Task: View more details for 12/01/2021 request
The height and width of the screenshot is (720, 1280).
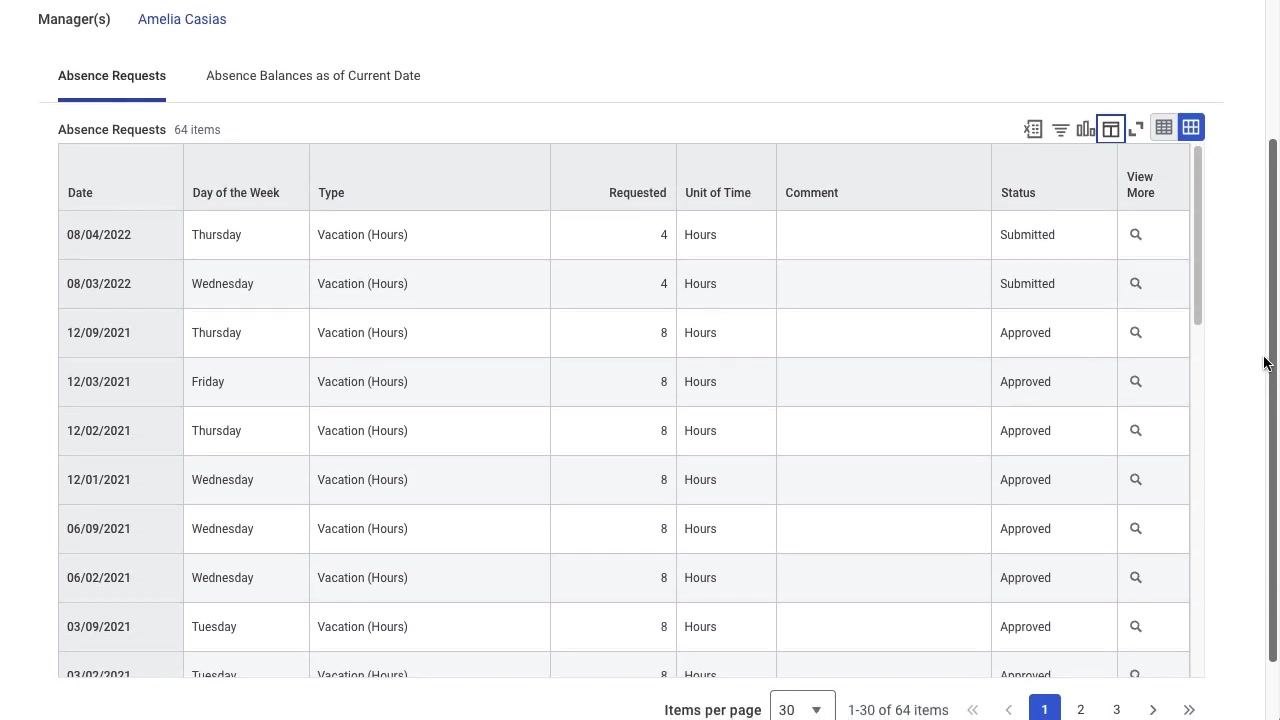Action: (x=1136, y=480)
